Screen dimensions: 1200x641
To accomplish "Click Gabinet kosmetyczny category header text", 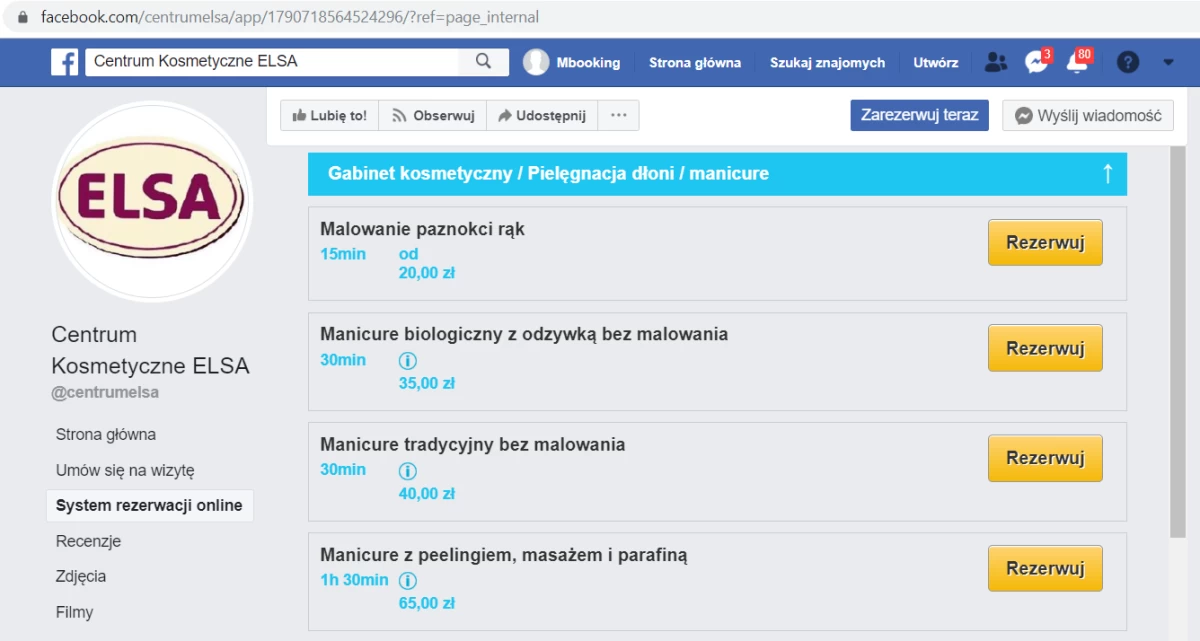I will pos(548,174).
